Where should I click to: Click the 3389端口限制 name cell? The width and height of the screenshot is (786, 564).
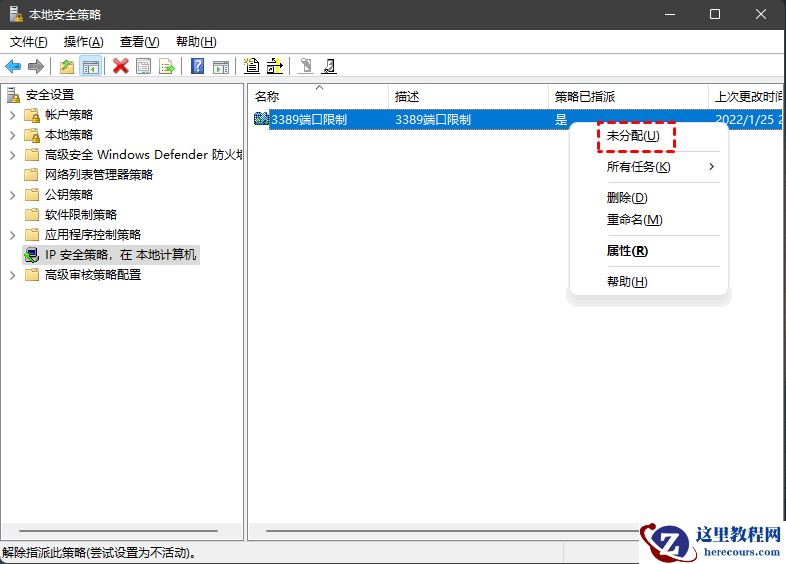coord(309,119)
